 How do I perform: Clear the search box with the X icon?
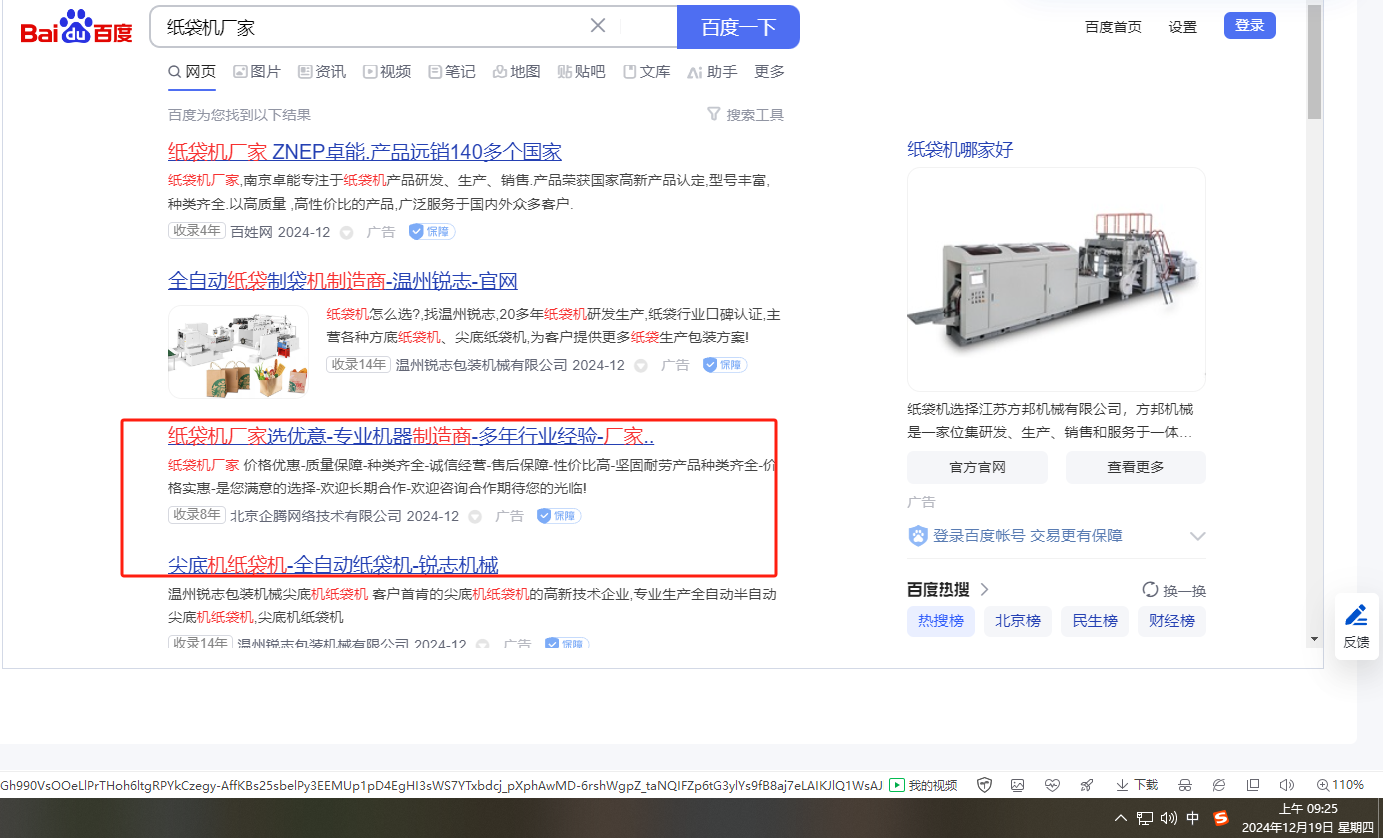[598, 26]
